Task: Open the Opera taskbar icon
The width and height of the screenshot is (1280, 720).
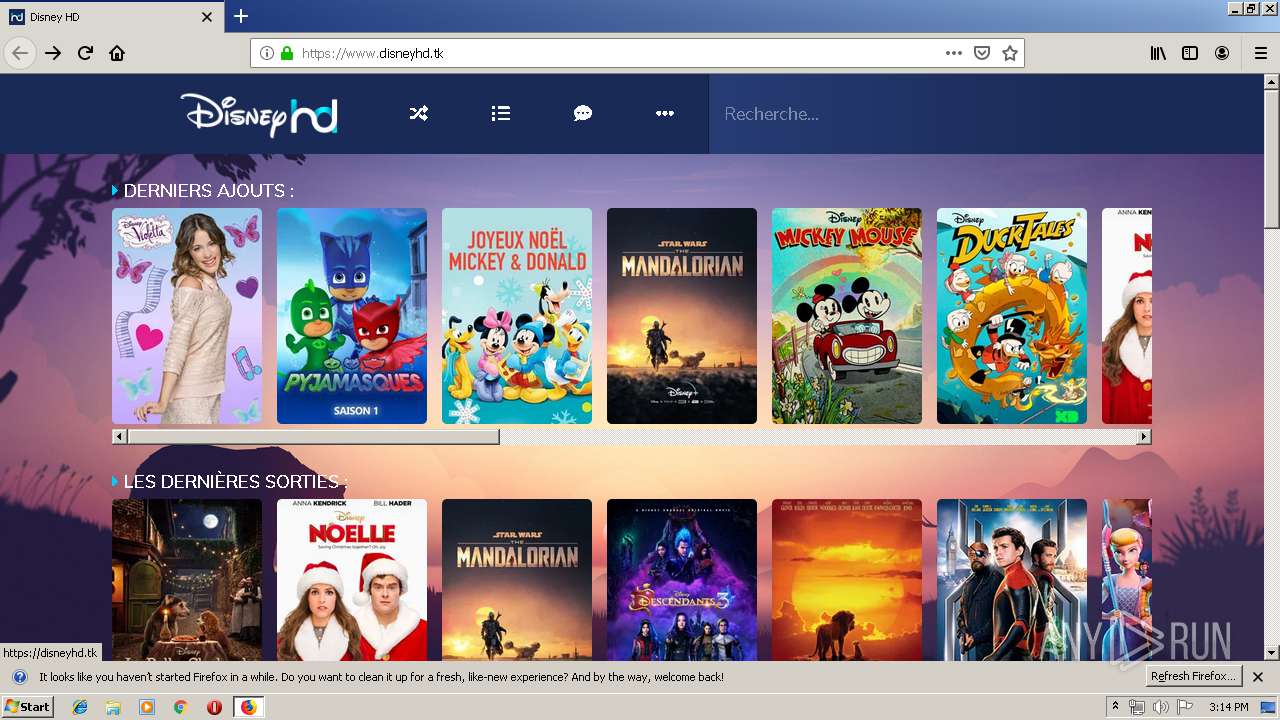Action: [x=214, y=707]
